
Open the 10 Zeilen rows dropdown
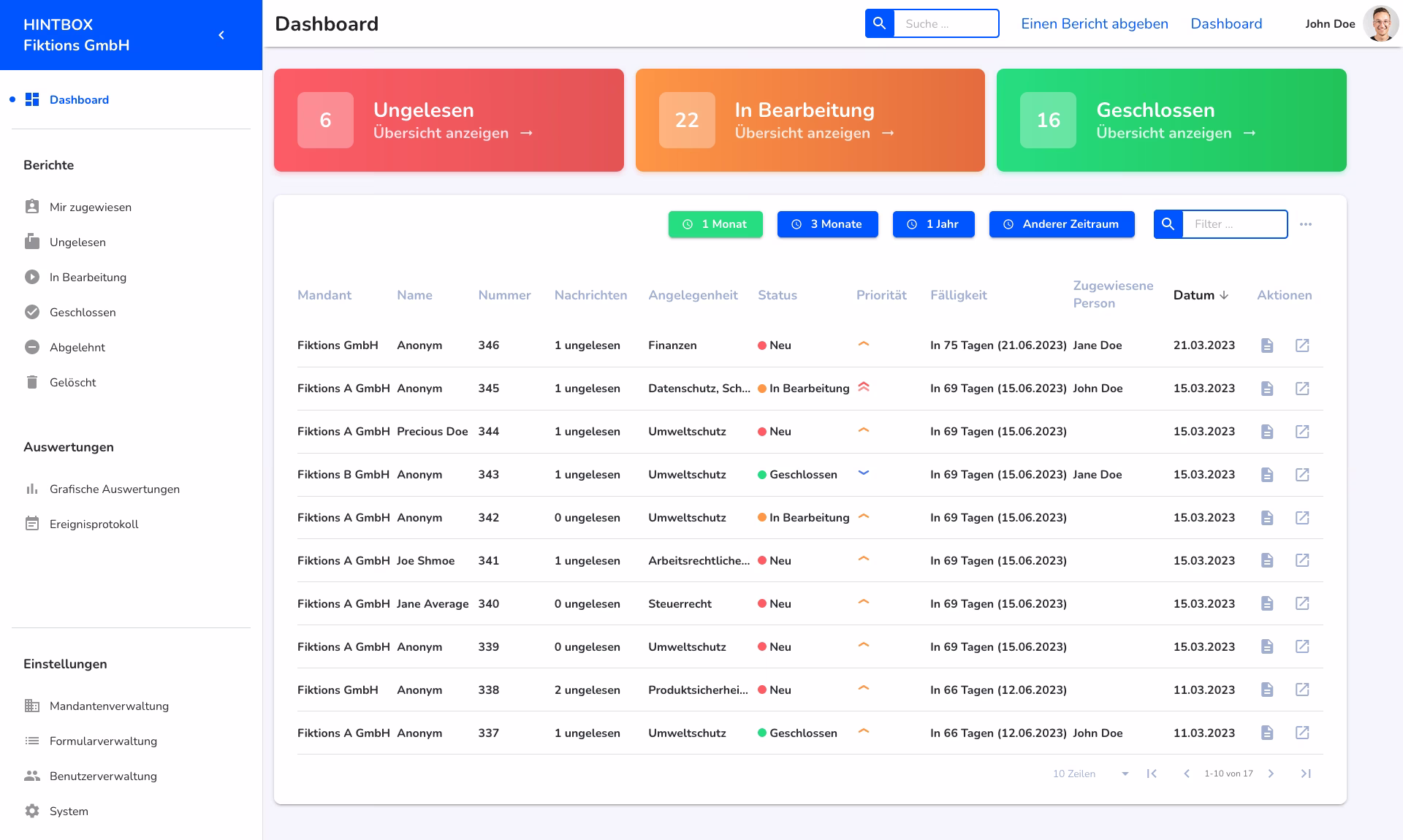[1089, 774]
